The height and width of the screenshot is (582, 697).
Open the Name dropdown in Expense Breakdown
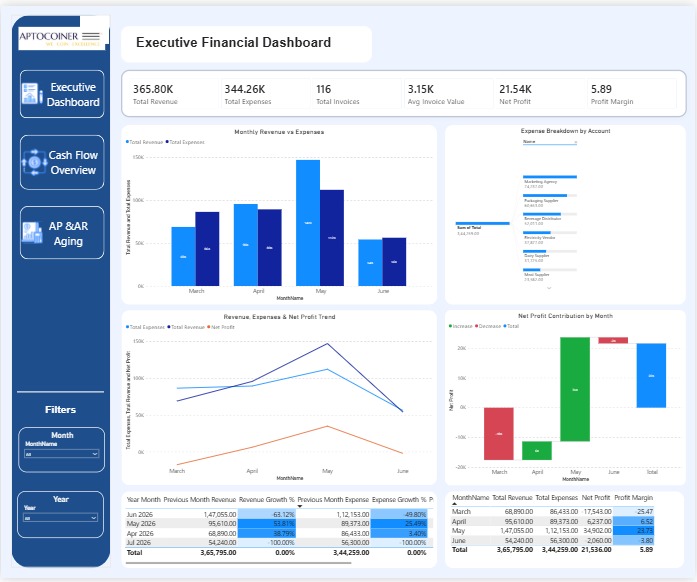click(550, 142)
